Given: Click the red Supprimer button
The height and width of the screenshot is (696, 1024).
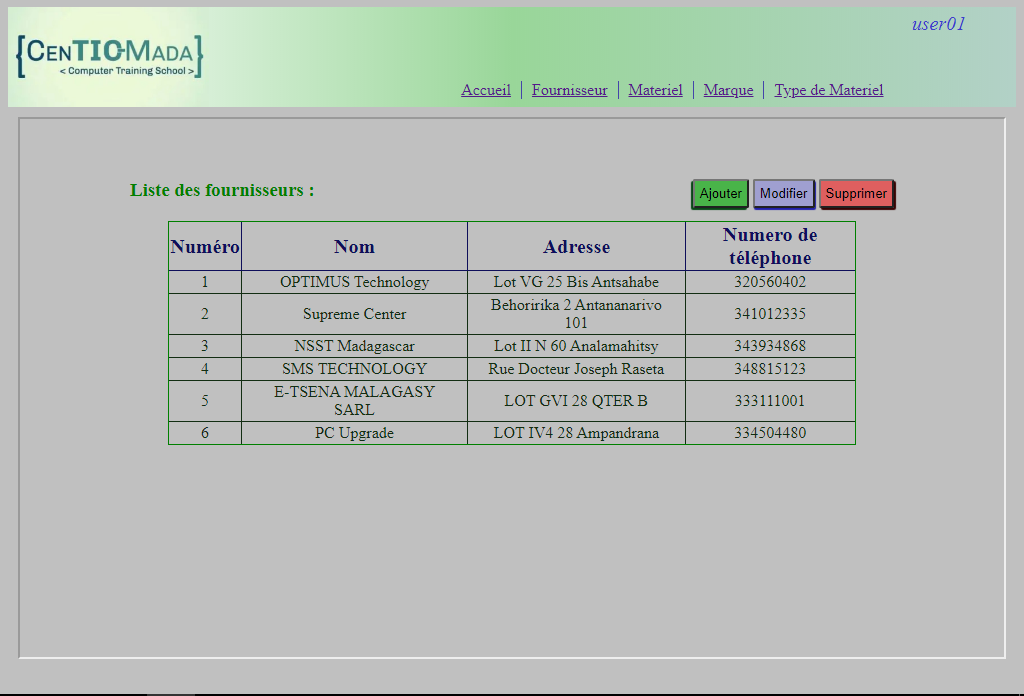Looking at the screenshot, I should click(x=857, y=194).
